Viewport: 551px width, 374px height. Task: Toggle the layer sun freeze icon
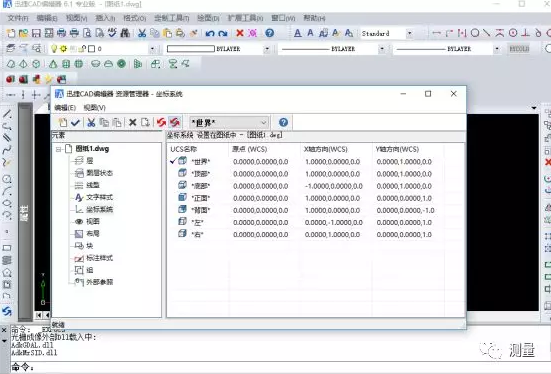click(63, 49)
